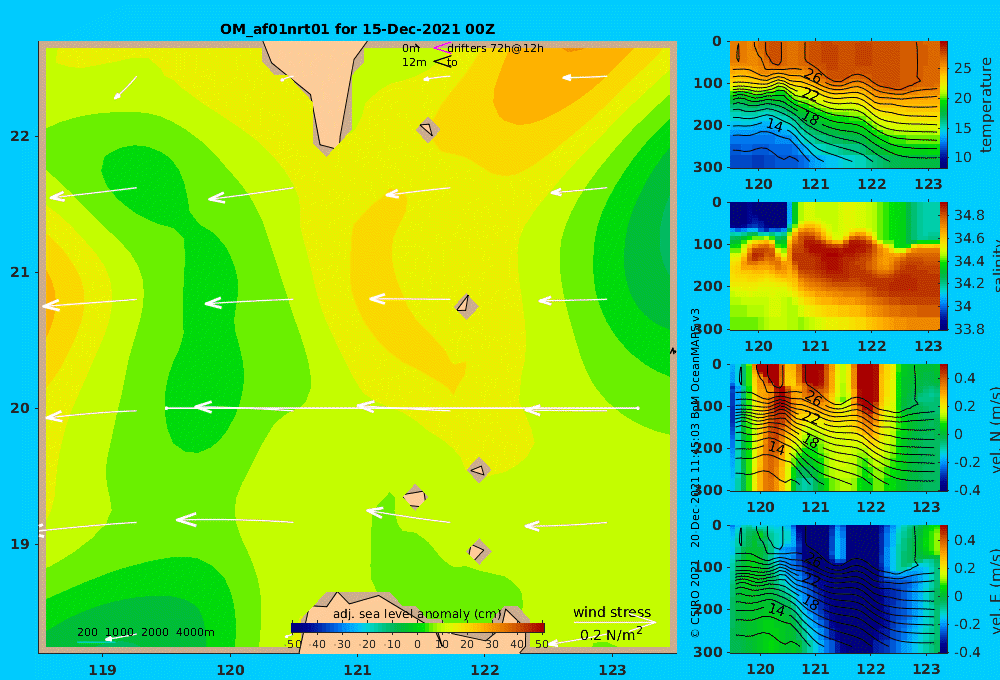1000x680 pixels.
Task: Click the '26' contour label in temperature panel
Action: tap(812, 77)
